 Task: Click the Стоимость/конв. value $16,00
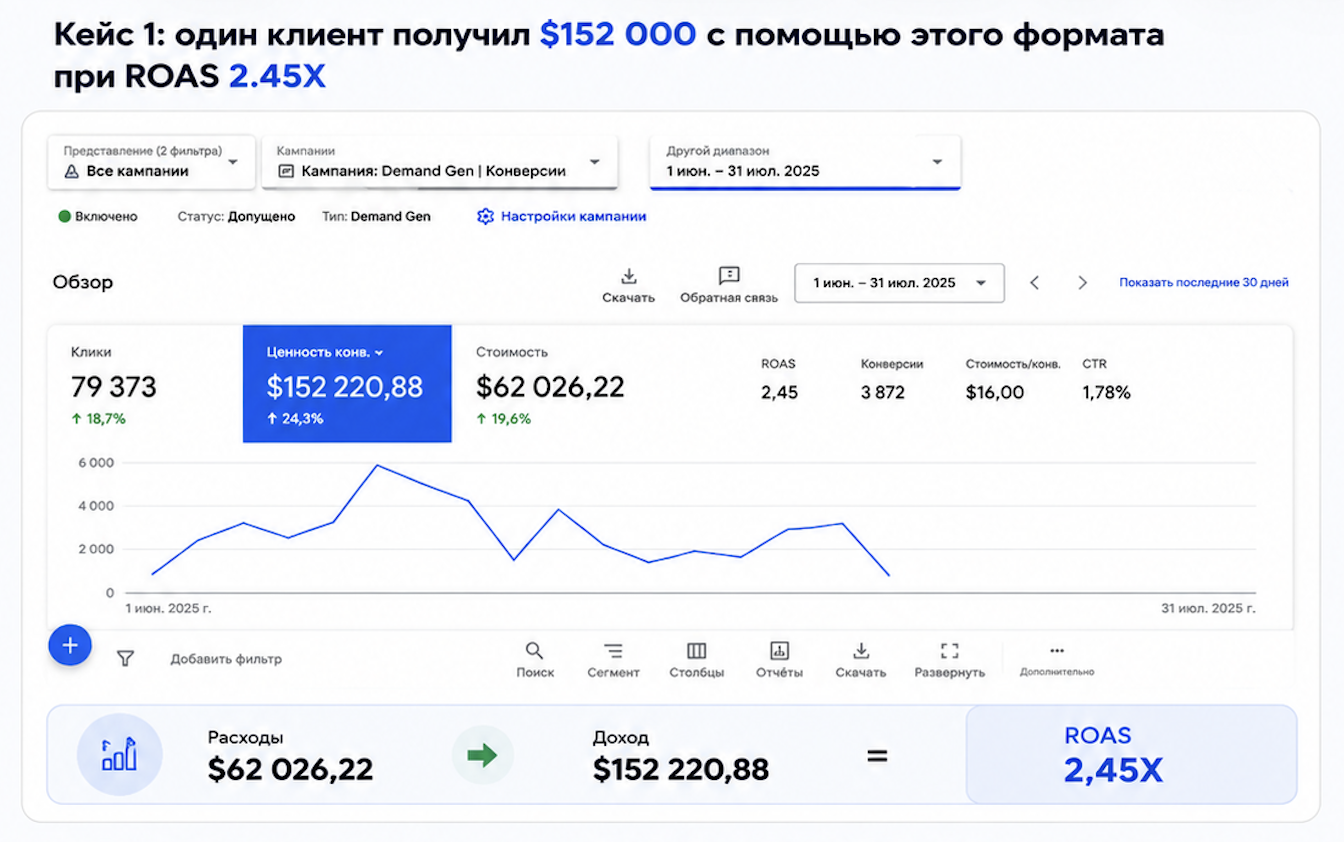coord(995,392)
